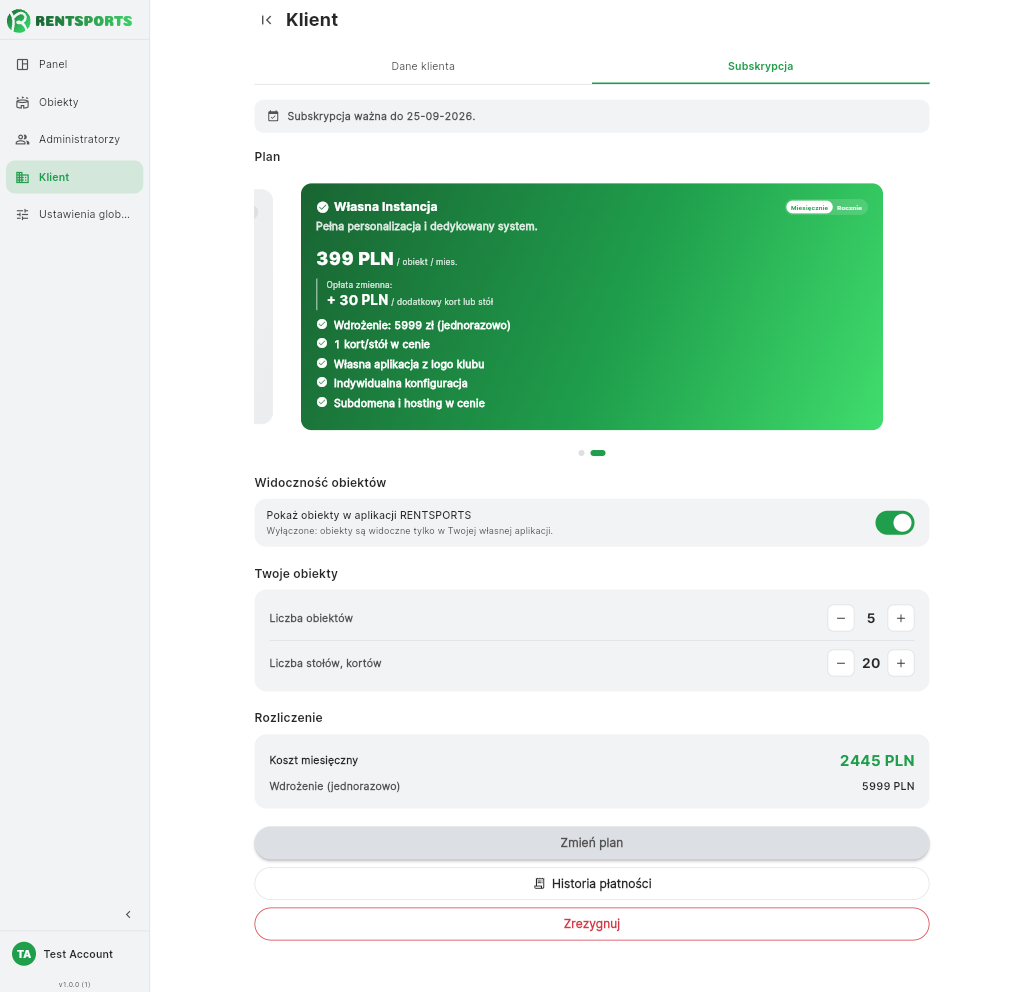Click the first carousel page dot
This screenshot has width=1034, height=992.
tap(581, 453)
